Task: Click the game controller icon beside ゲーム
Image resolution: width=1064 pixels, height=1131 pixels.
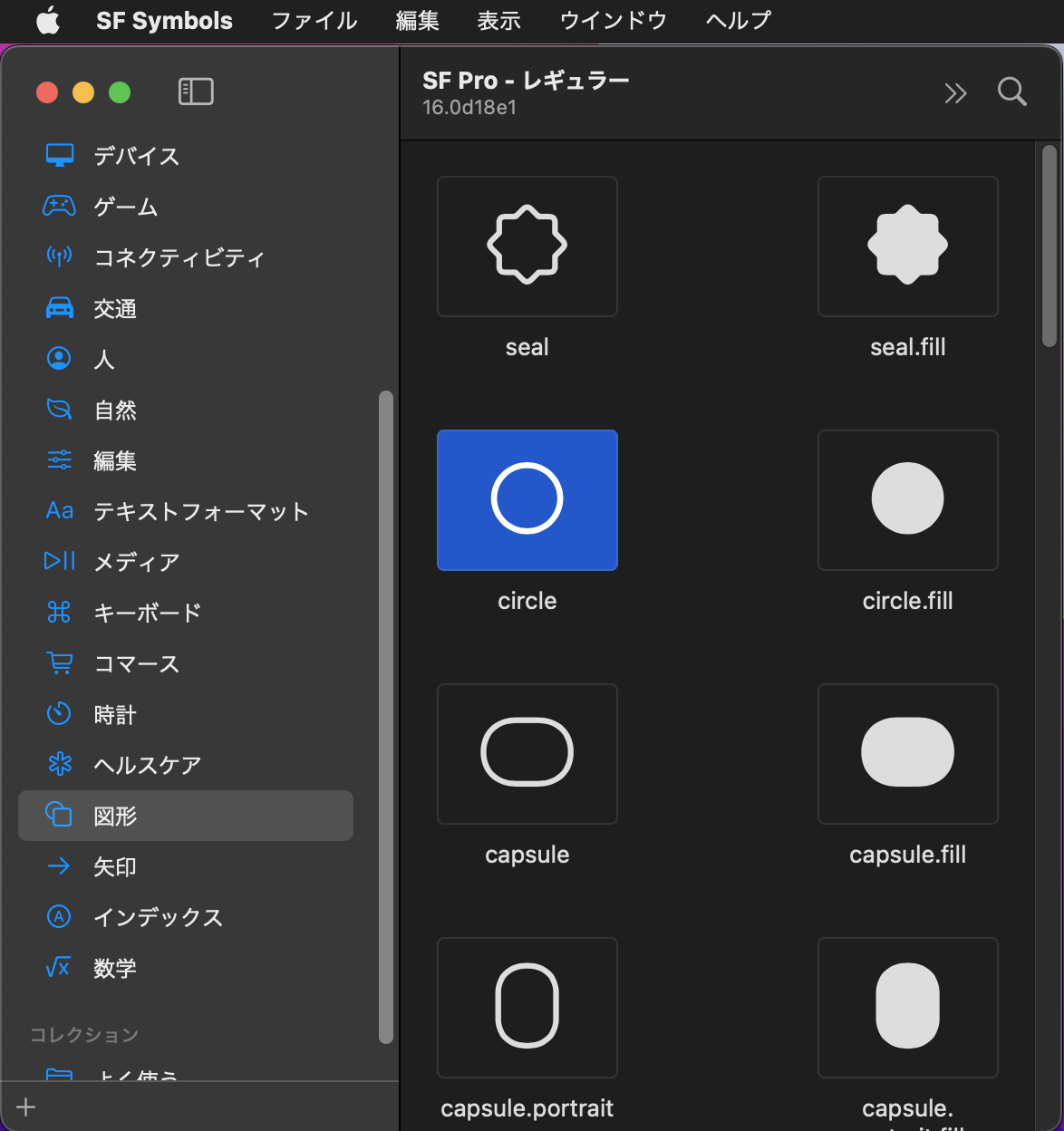Action: tap(60, 206)
